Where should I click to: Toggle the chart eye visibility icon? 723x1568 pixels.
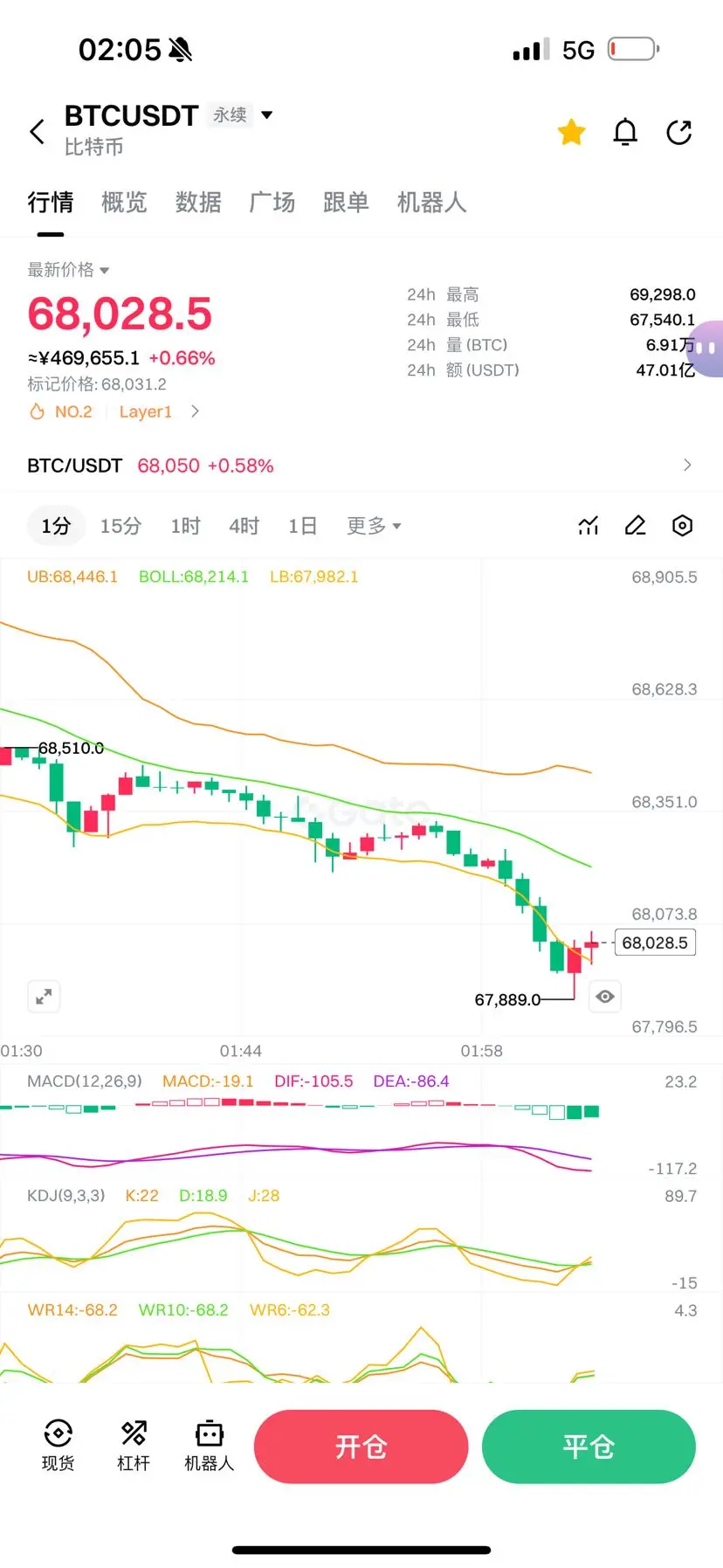605,997
